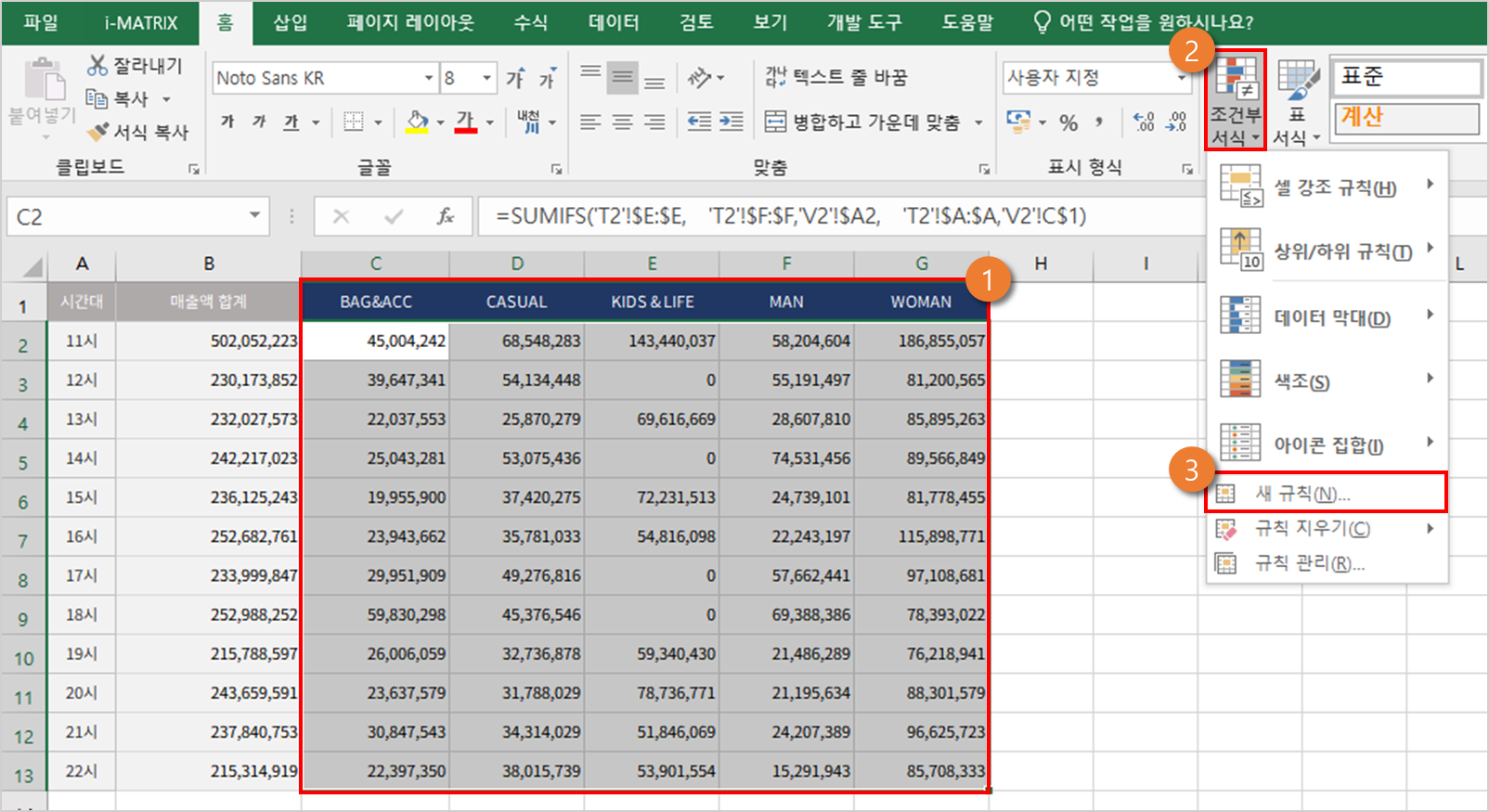Click the Merge and Center (병합하고 가운데 맞춤) icon
Viewport: 1489px width, 812px height.
(775, 122)
